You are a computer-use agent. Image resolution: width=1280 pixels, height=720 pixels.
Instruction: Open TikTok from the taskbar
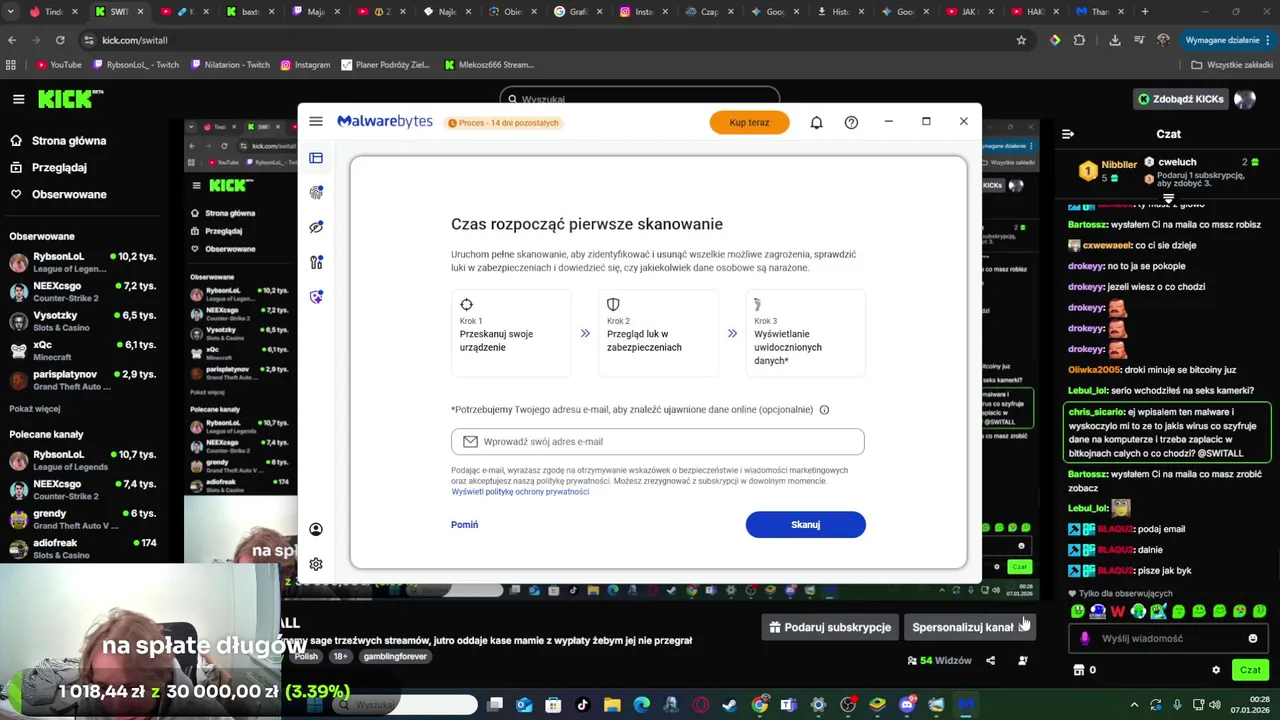click(x=583, y=705)
